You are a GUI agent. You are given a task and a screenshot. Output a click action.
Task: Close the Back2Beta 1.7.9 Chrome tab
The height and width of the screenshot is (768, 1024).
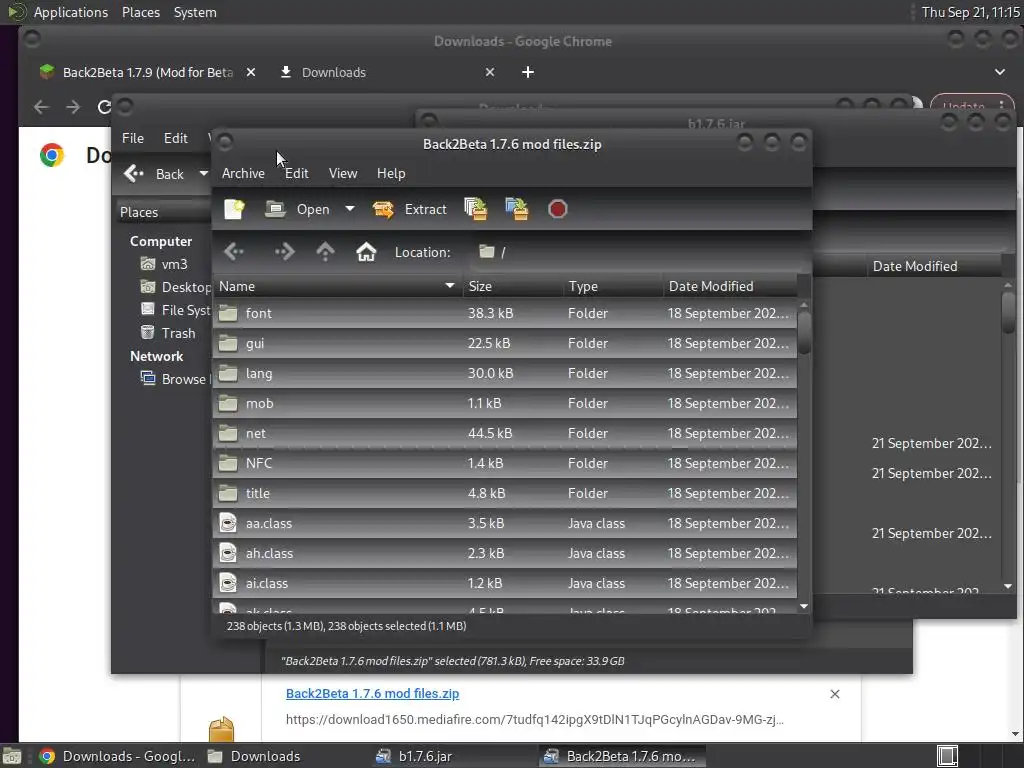click(251, 72)
